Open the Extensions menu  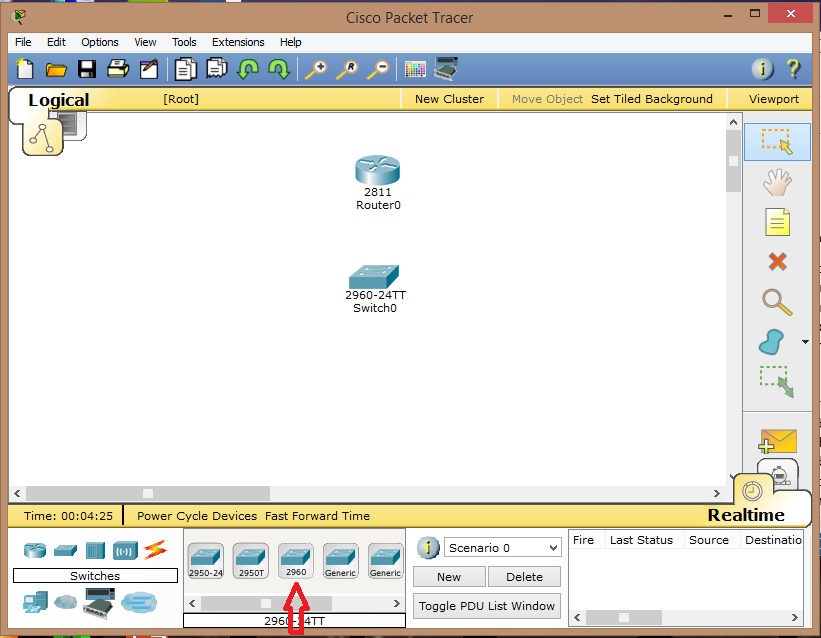click(238, 42)
